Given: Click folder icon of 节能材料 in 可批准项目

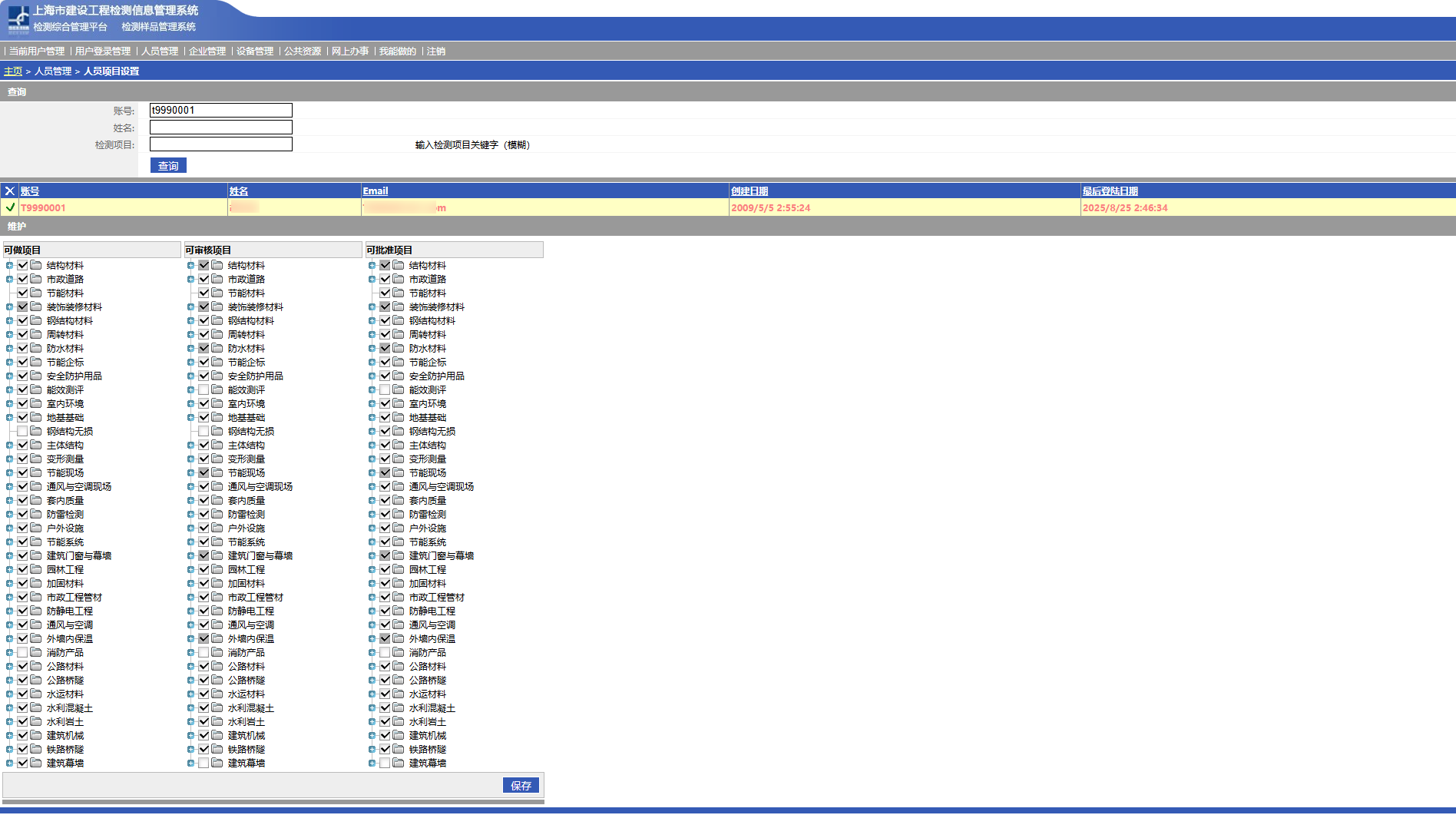Looking at the screenshot, I should pos(399,293).
